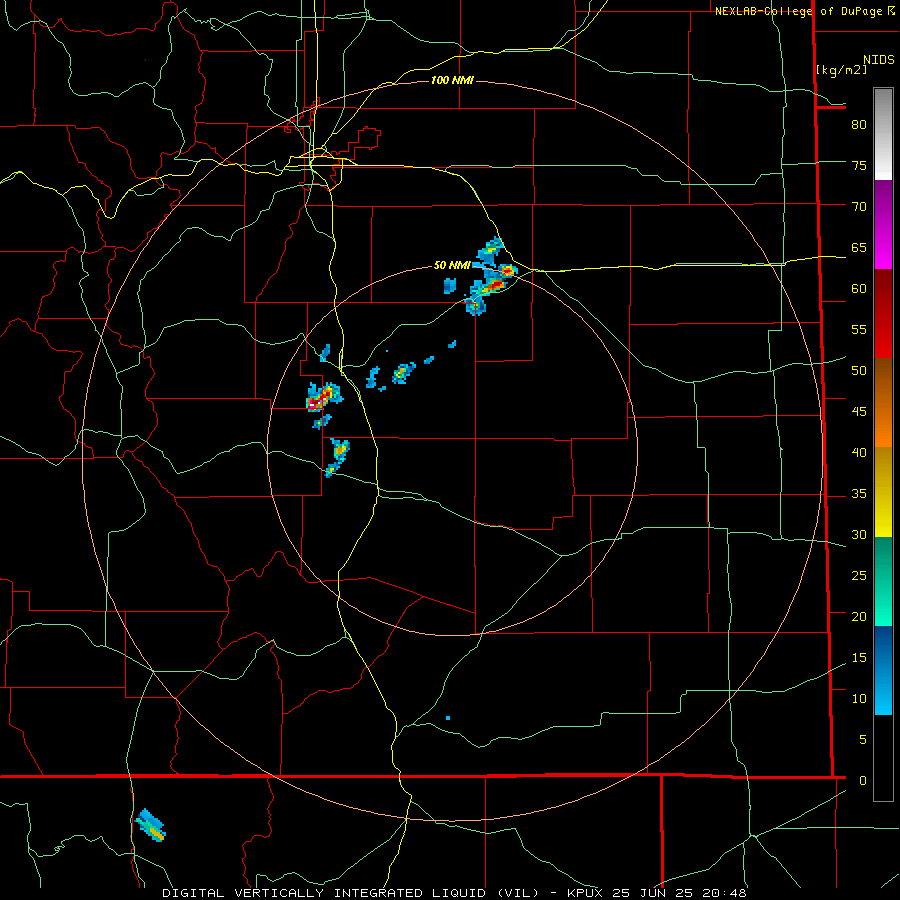Image resolution: width=900 pixels, height=900 pixels.
Task: Click the 35 value on the color scale
Action: click(859, 494)
